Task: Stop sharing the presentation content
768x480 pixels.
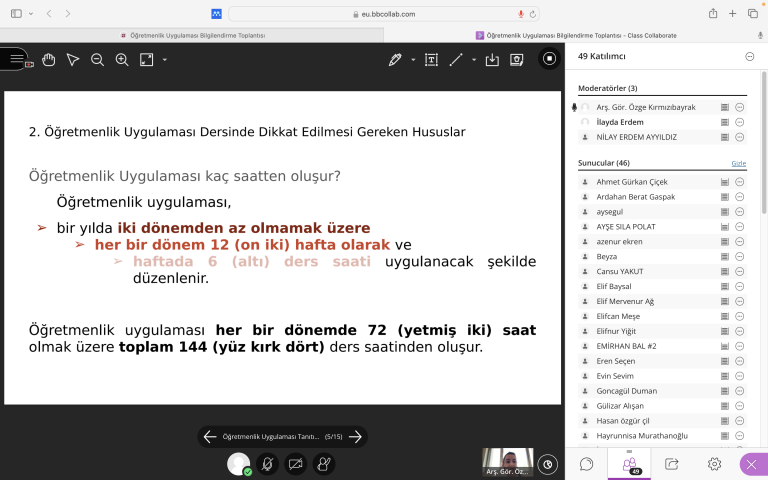Action: tap(549, 59)
